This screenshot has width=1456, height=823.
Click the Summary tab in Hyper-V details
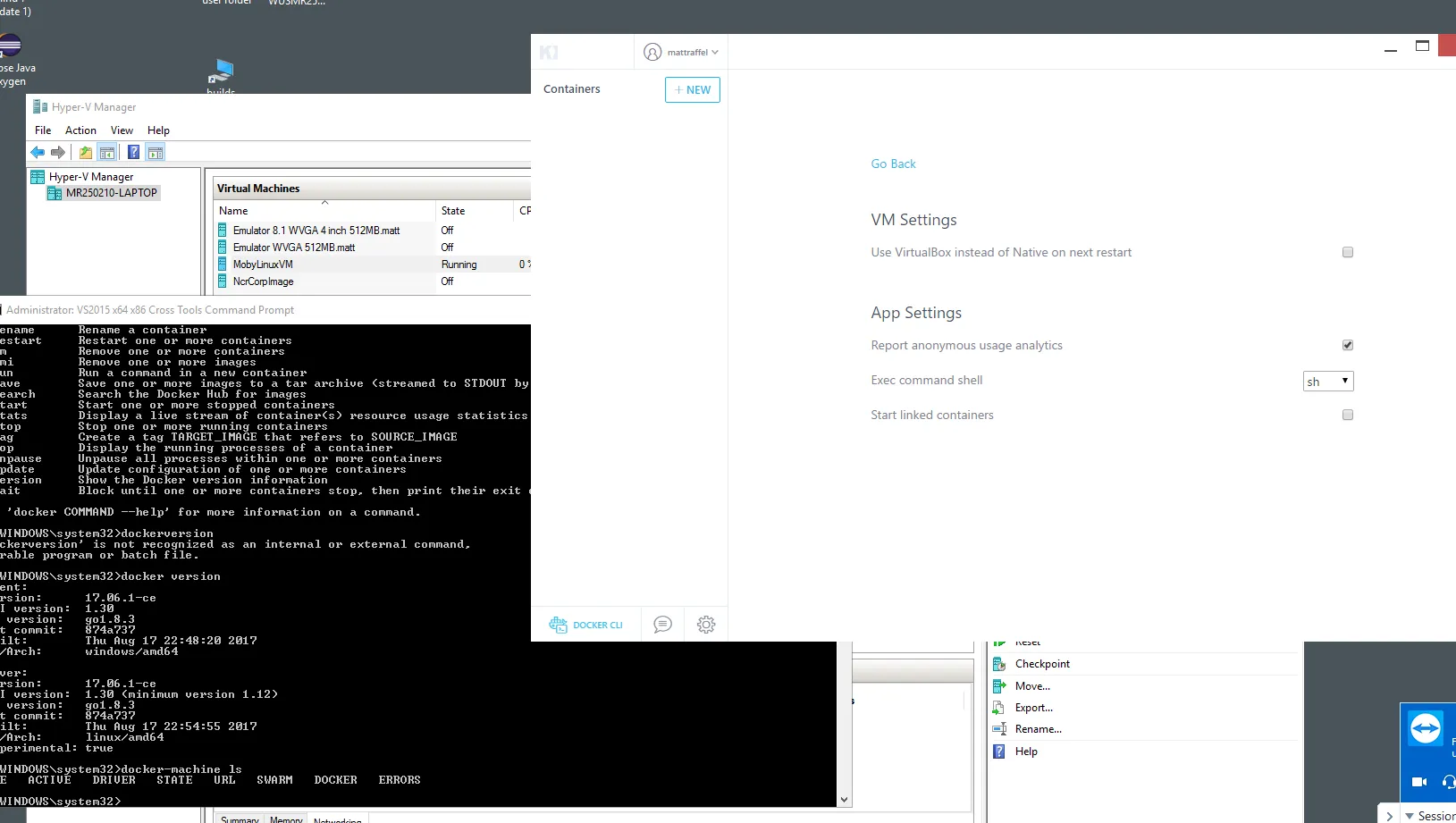click(240, 819)
